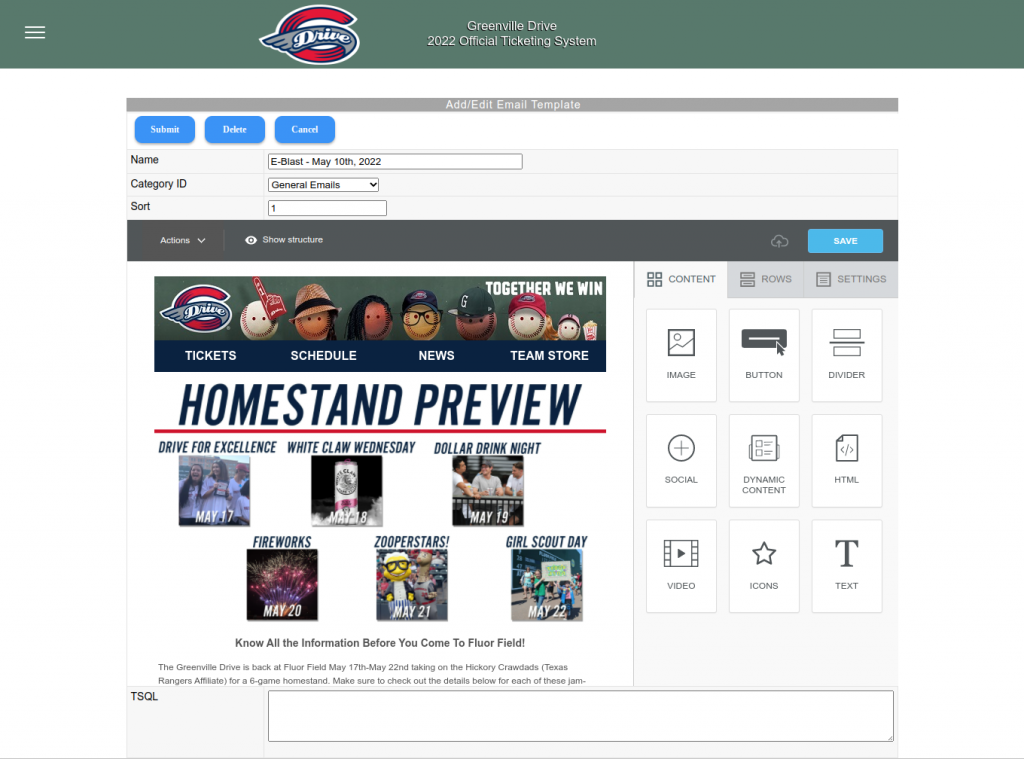1024x759 pixels.
Task: Select the White Claw Wednesday May 18 image
Action: [347, 491]
